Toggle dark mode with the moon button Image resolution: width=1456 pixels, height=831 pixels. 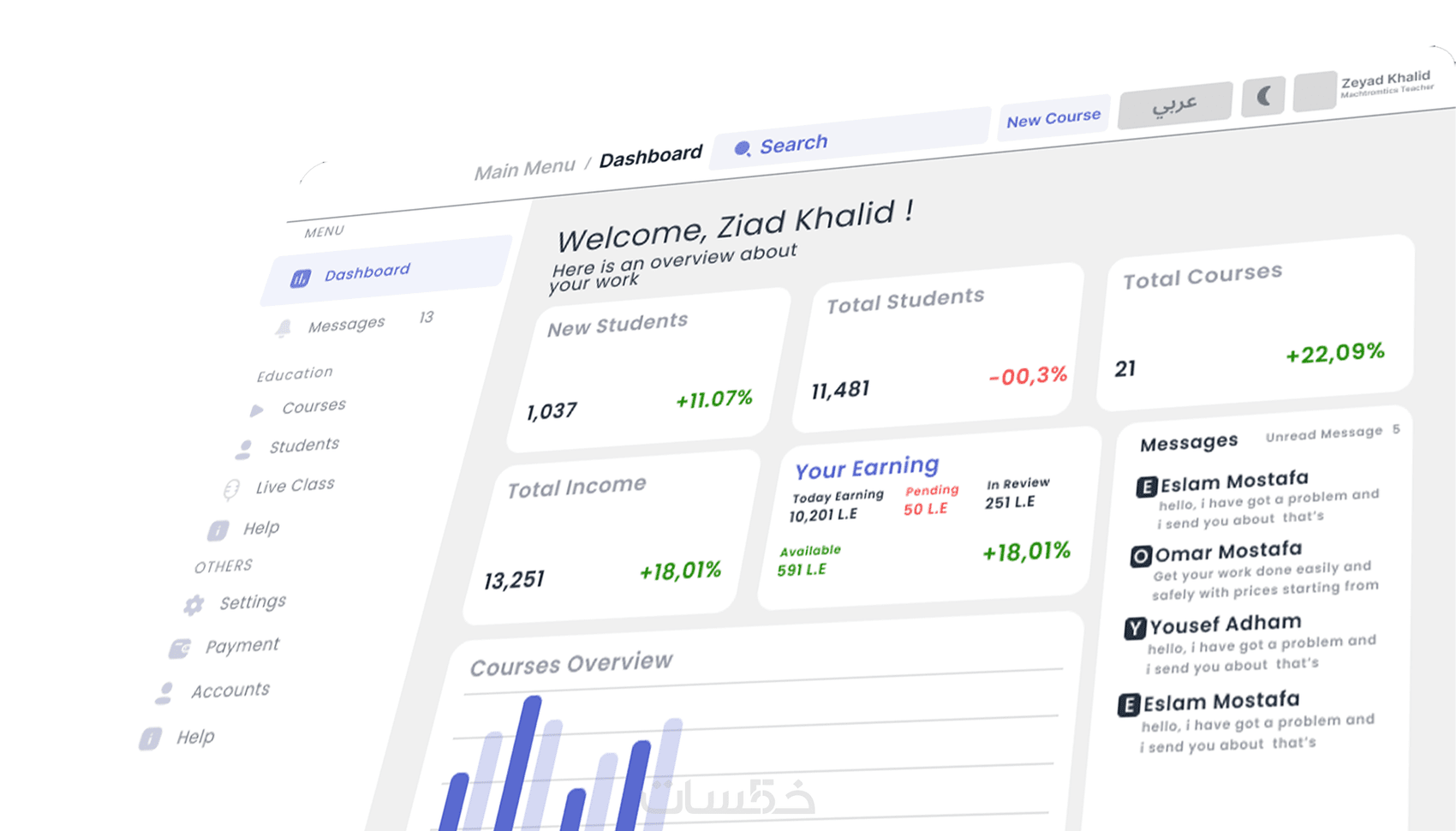tap(1263, 97)
